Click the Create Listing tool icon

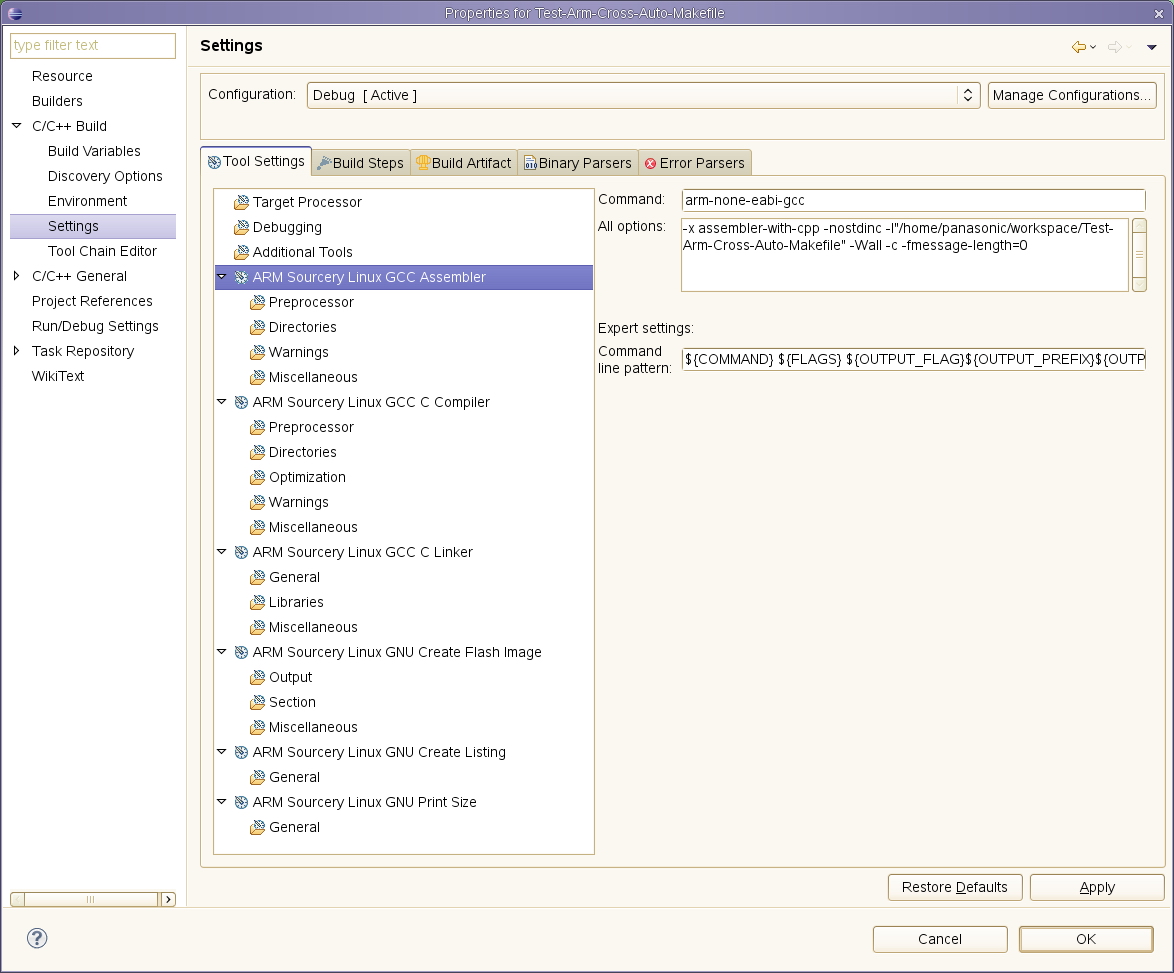(241, 752)
